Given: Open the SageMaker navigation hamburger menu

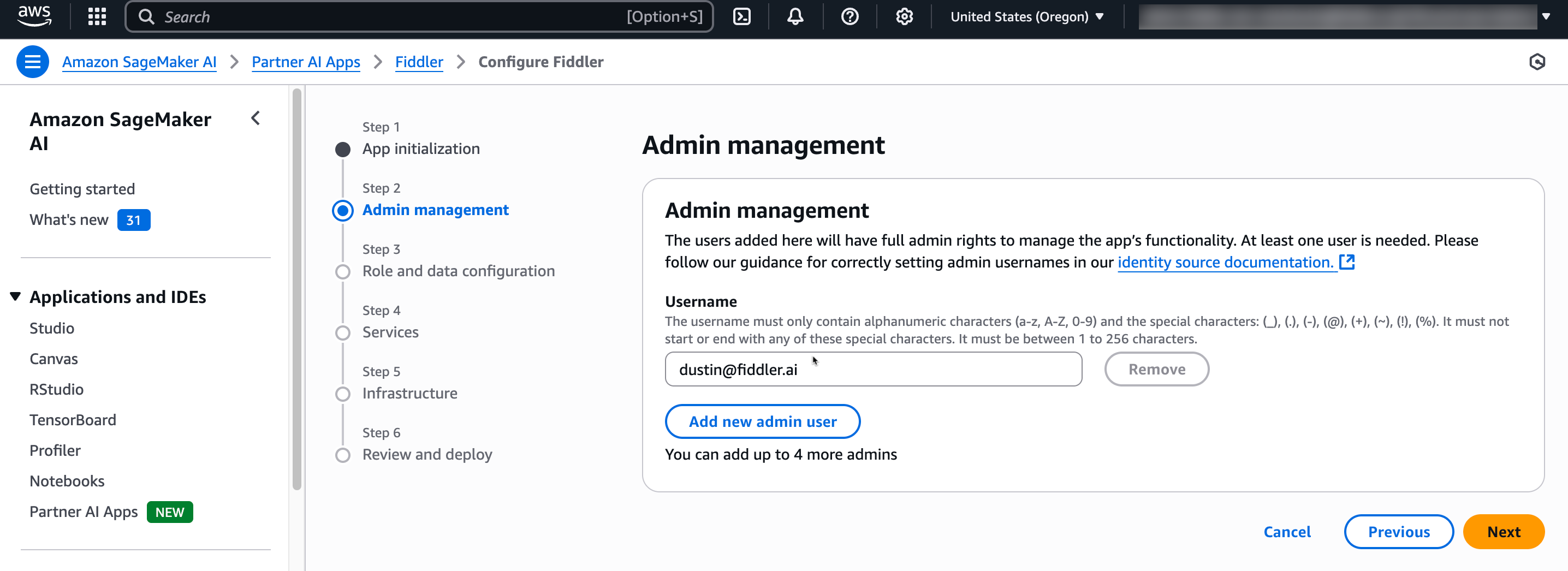Looking at the screenshot, I should (32, 62).
